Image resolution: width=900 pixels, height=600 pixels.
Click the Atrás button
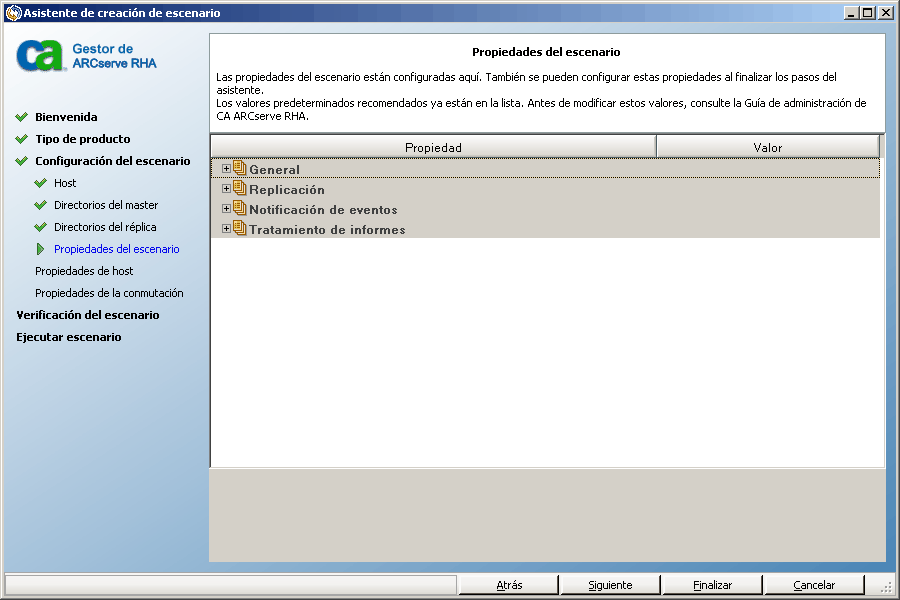click(508, 585)
